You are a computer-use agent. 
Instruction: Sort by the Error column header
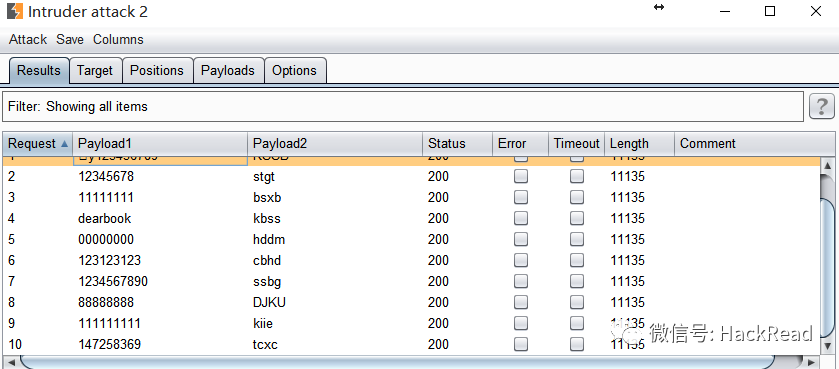pyautogui.click(x=520, y=144)
